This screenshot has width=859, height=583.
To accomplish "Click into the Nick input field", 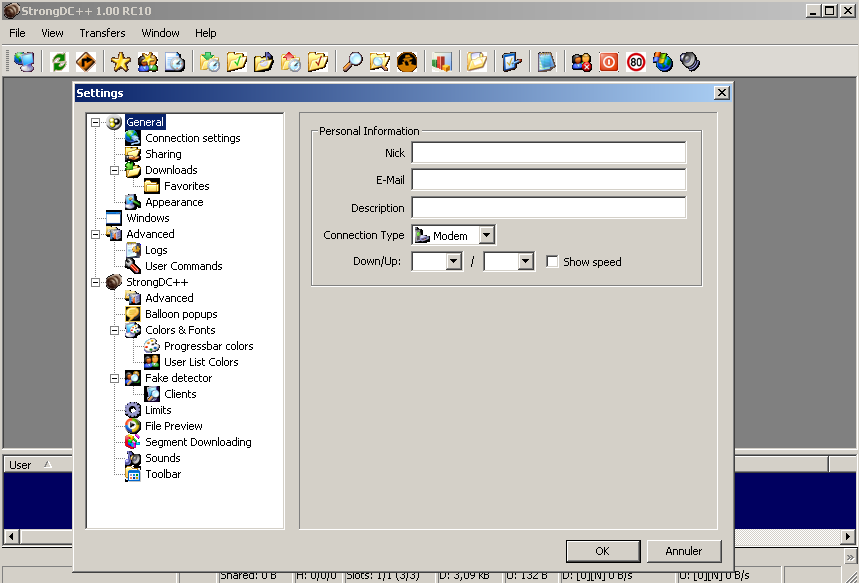I will pos(548,153).
